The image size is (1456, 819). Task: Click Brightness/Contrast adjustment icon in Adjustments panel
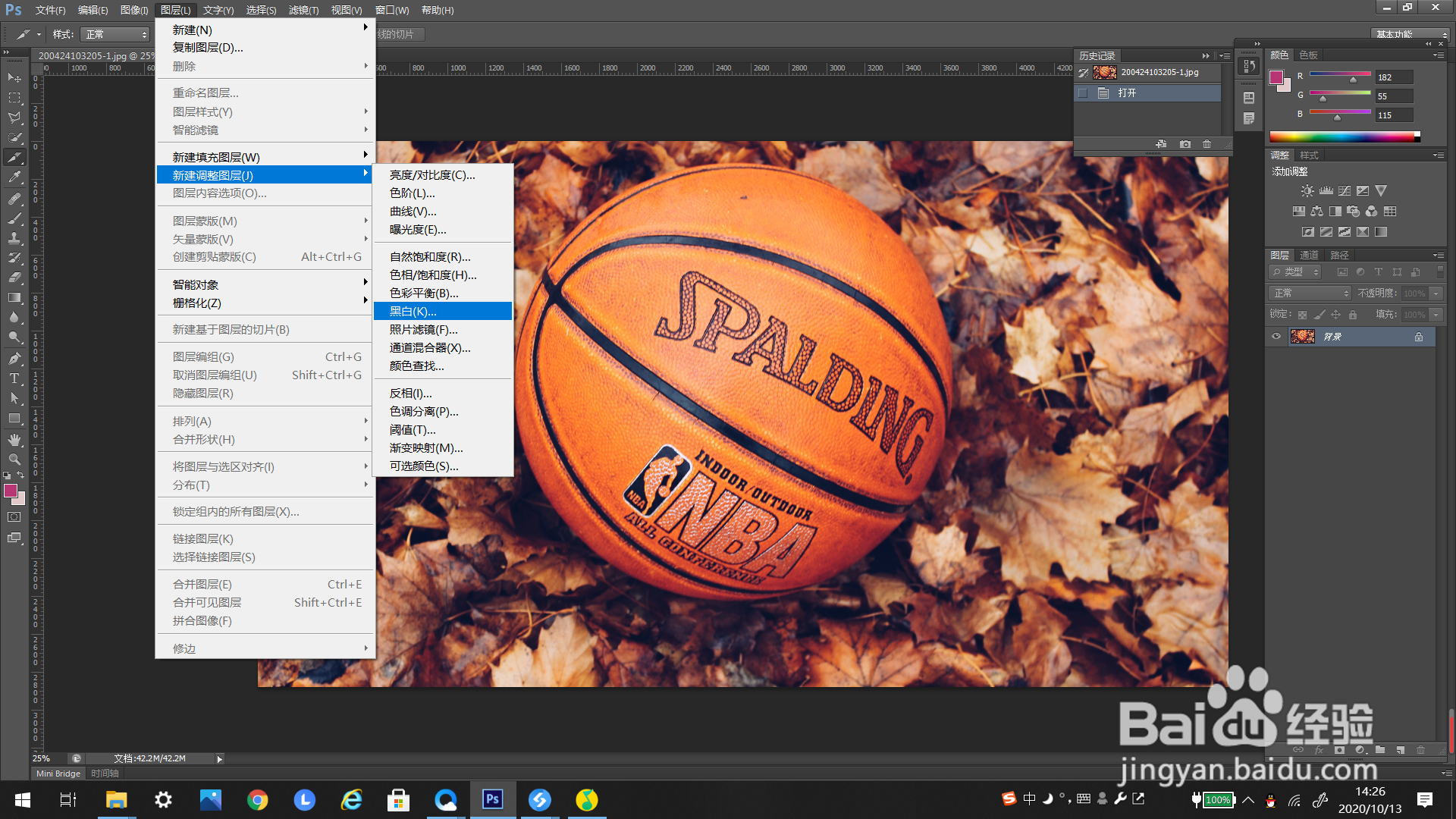coord(1307,191)
